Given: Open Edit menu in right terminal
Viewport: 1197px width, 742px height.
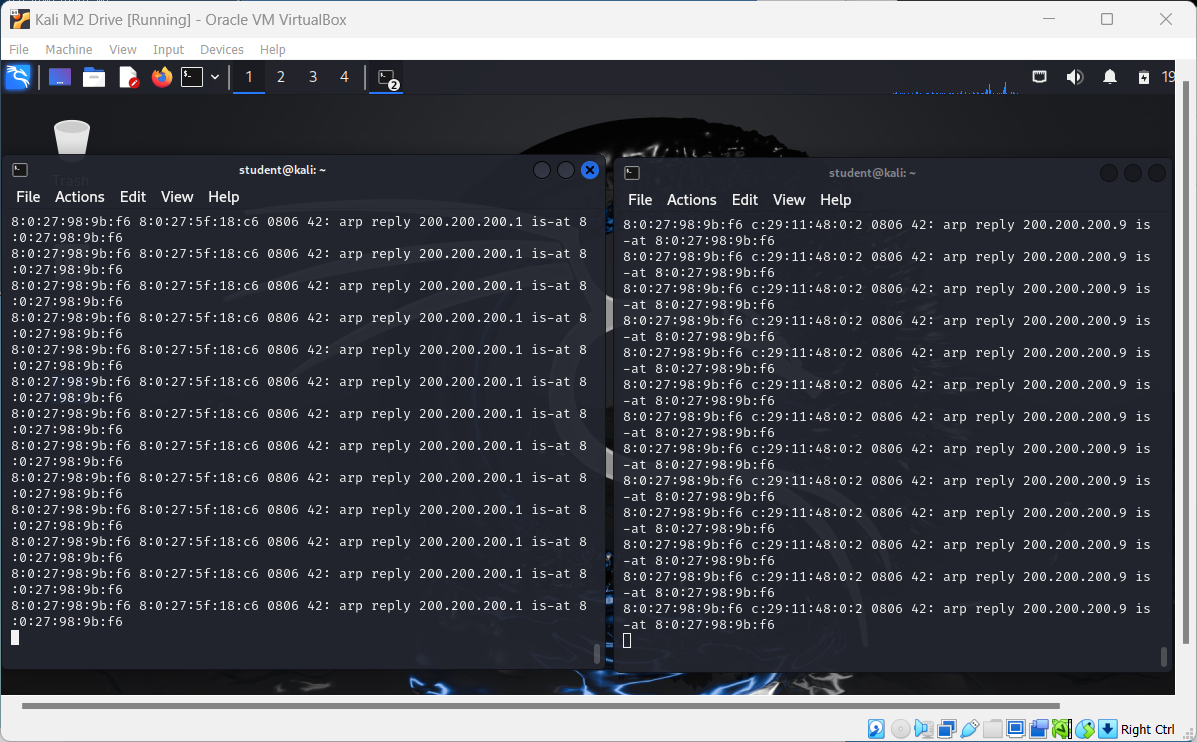Looking at the screenshot, I should [x=745, y=200].
